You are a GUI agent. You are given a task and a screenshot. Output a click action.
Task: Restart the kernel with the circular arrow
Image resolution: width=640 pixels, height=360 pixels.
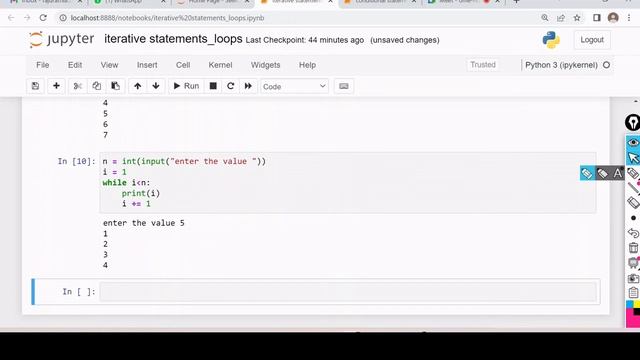[231, 86]
